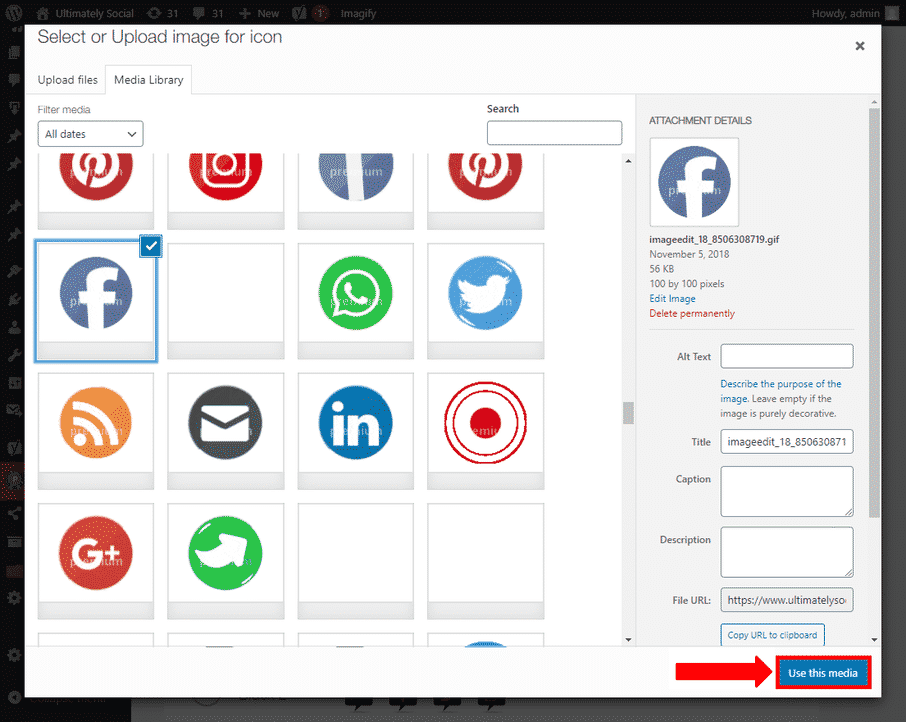Click the attachment details panel scrollbar
The image size is (906, 722).
pyautogui.click(x=874, y=312)
